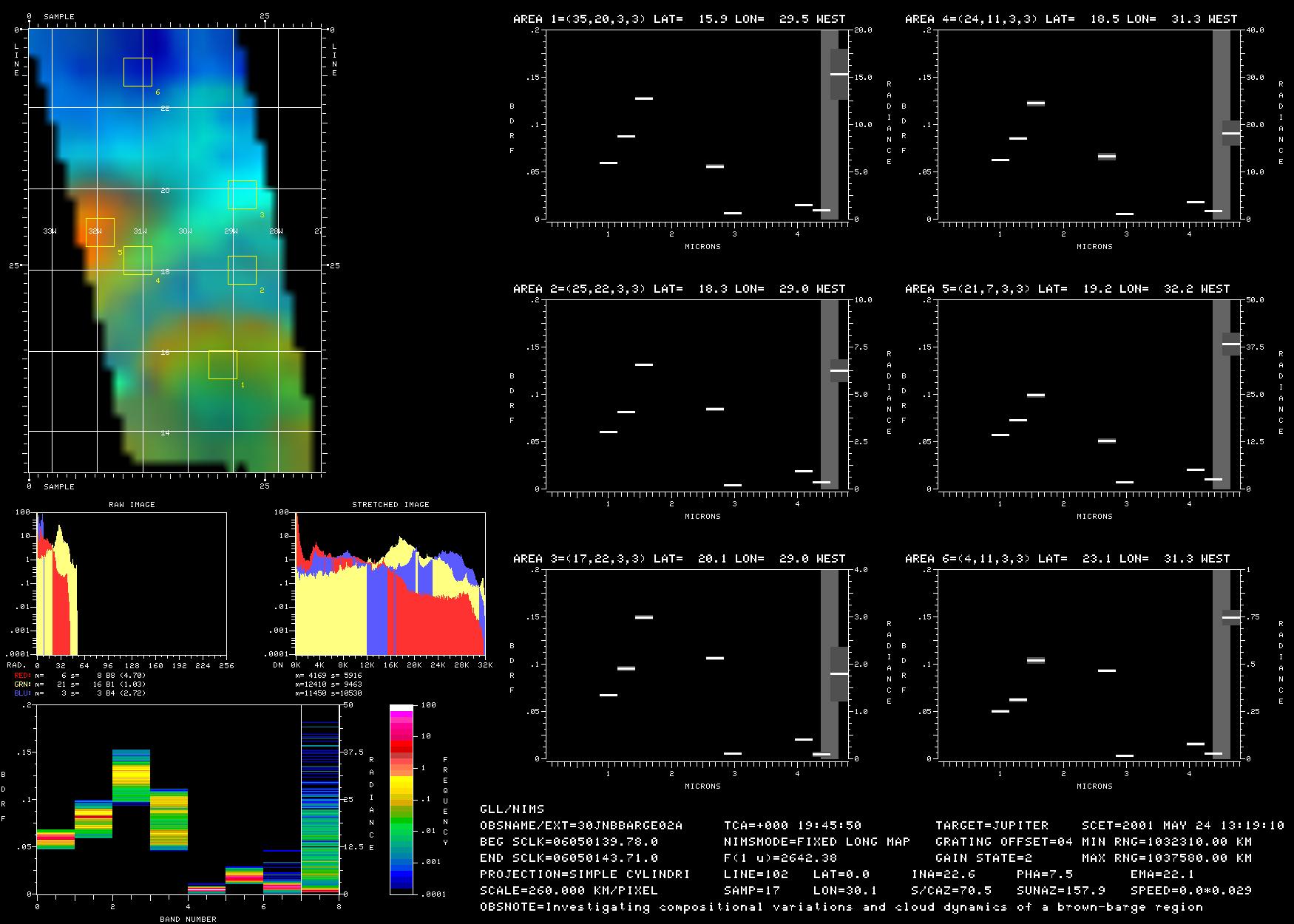Click the OBSNAME/EXT=30JNBBARGE02A field
This screenshot has height=924, width=1294.
581,826
